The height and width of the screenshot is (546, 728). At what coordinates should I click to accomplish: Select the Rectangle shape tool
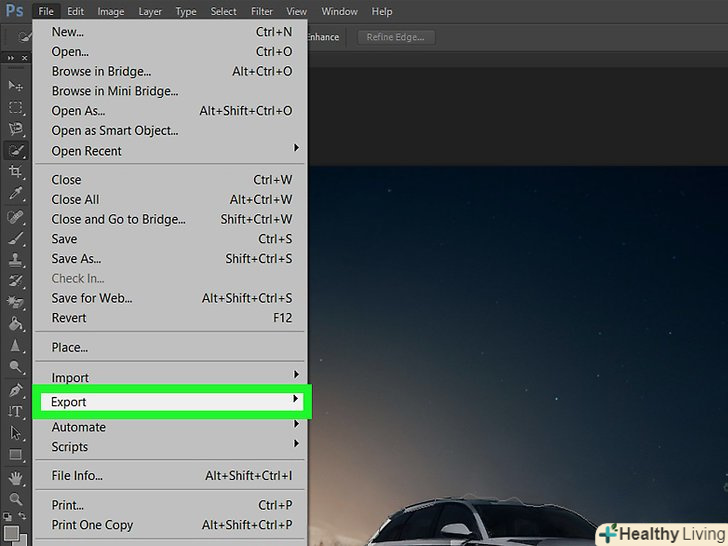pos(15,454)
